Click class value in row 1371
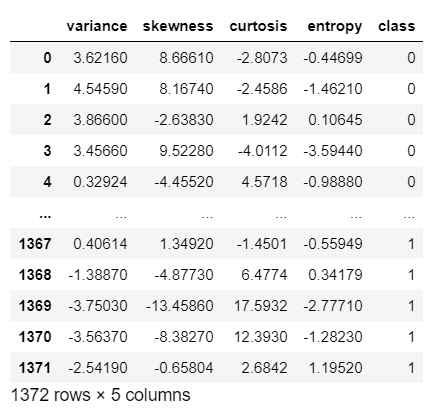 (x=411, y=368)
